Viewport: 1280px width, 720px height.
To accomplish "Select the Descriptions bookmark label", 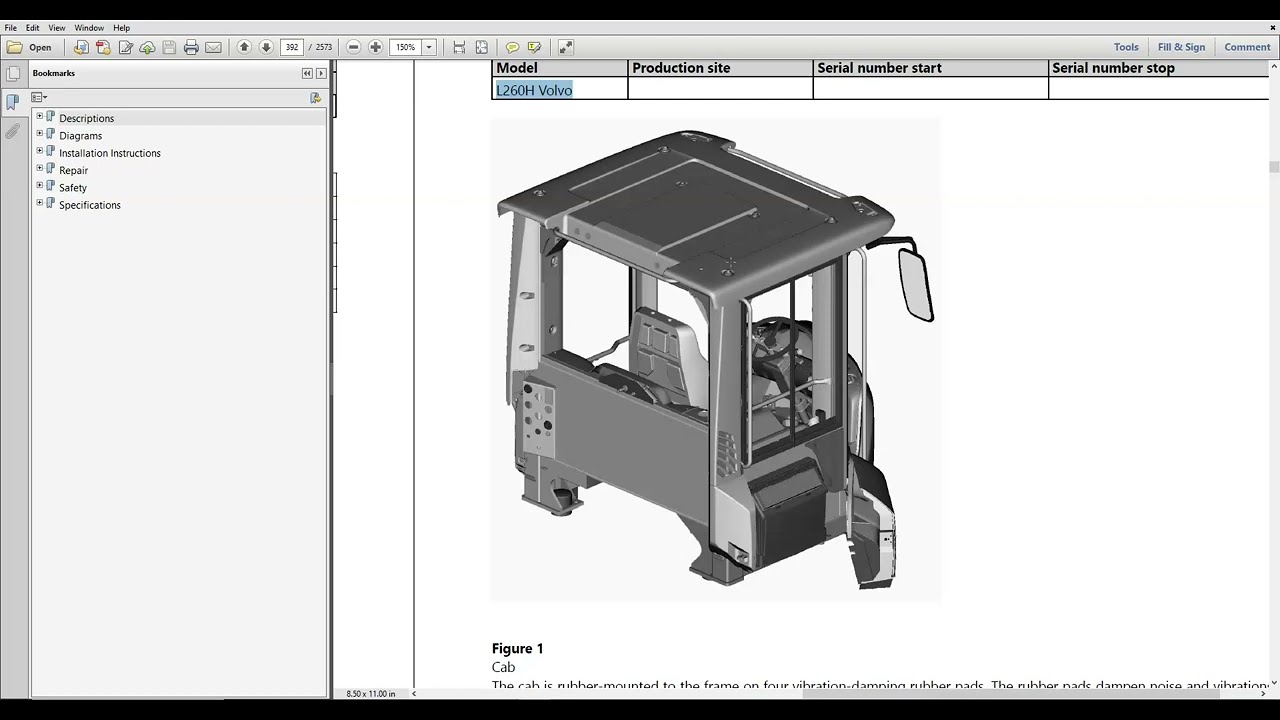I will point(86,118).
